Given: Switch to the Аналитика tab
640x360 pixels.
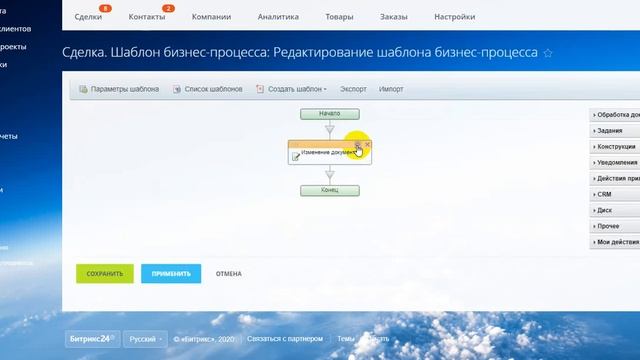Looking at the screenshot, I should tap(278, 17).
